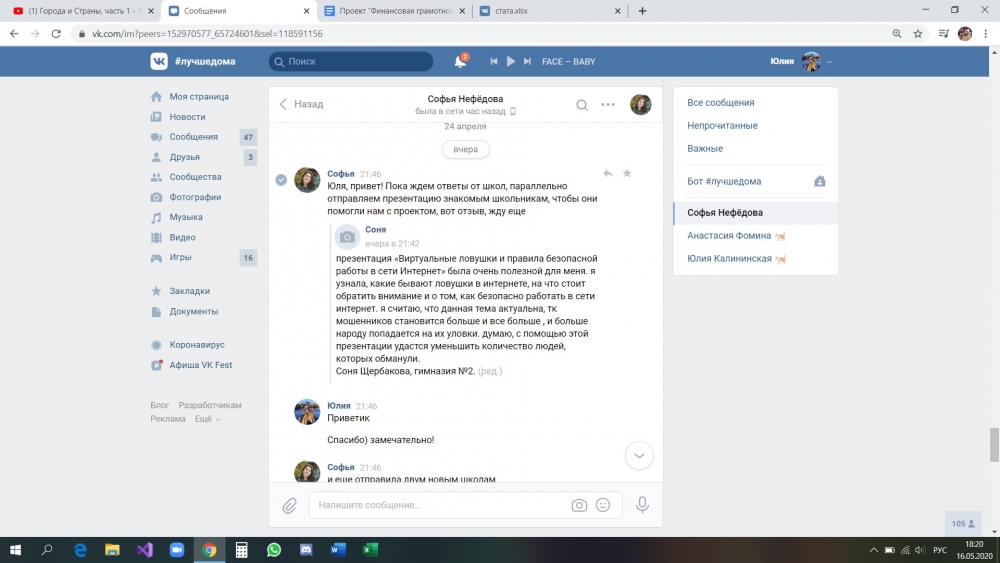Open Chrome zoom magnifier icon in address bar
This screenshot has width=1000, height=563.
point(897,34)
